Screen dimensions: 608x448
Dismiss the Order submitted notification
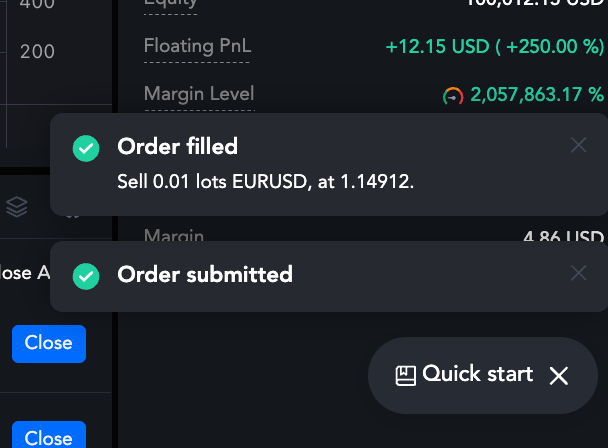pyautogui.click(x=578, y=273)
